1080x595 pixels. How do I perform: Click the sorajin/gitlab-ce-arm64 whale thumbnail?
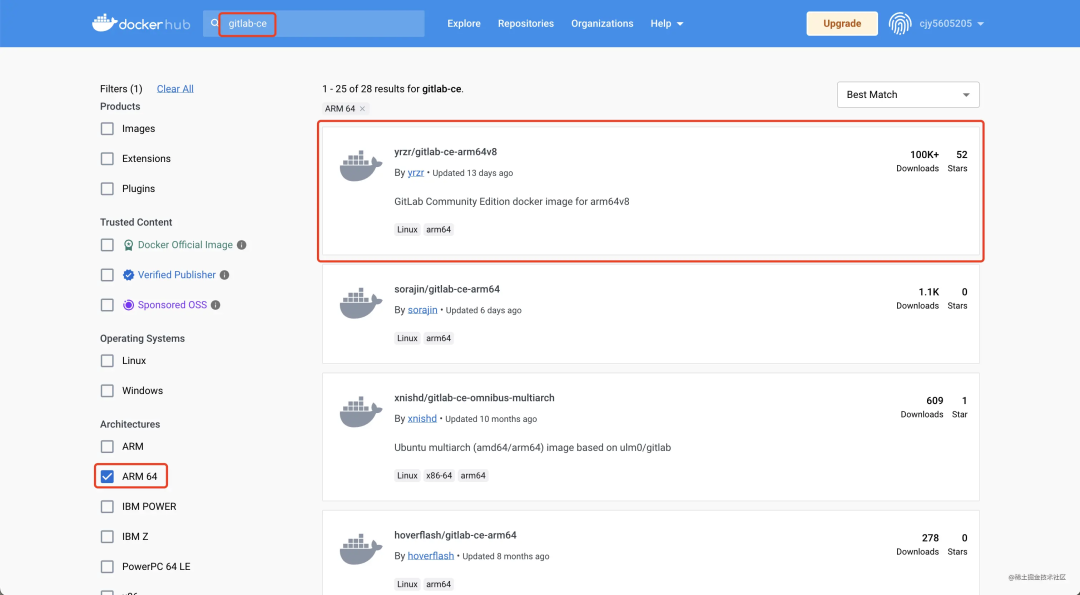[x=361, y=304]
